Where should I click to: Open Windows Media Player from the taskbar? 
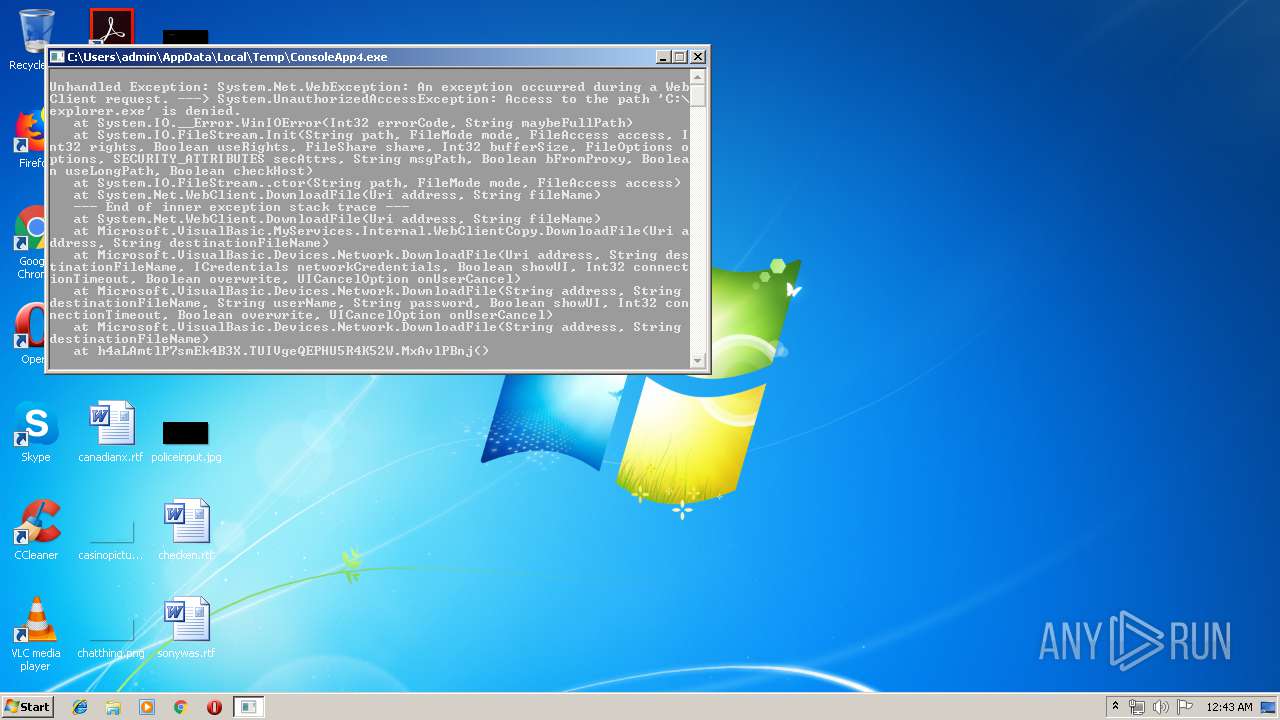click(147, 707)
